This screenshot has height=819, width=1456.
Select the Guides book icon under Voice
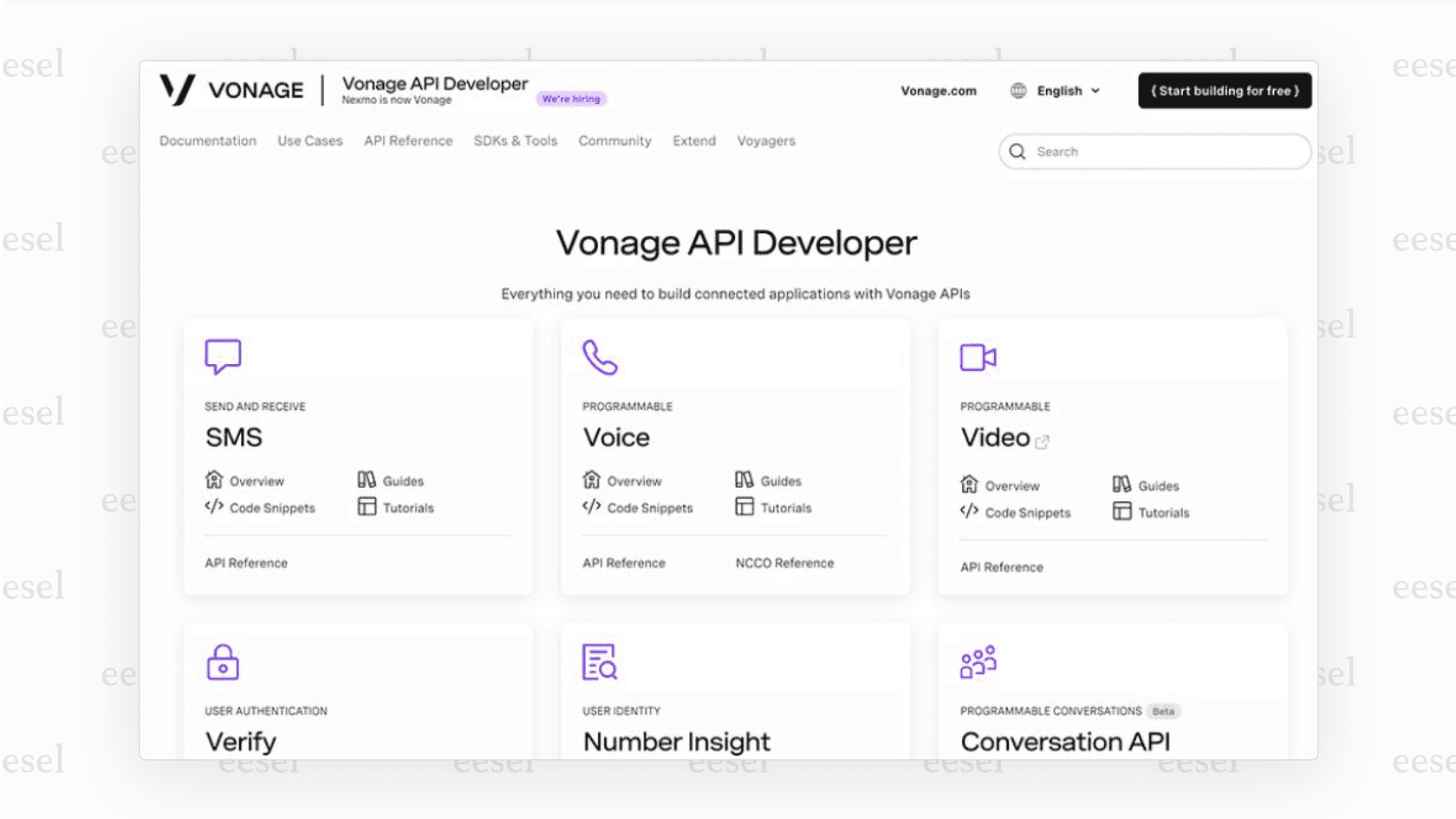pyautogui.click(x=744, y=480)
